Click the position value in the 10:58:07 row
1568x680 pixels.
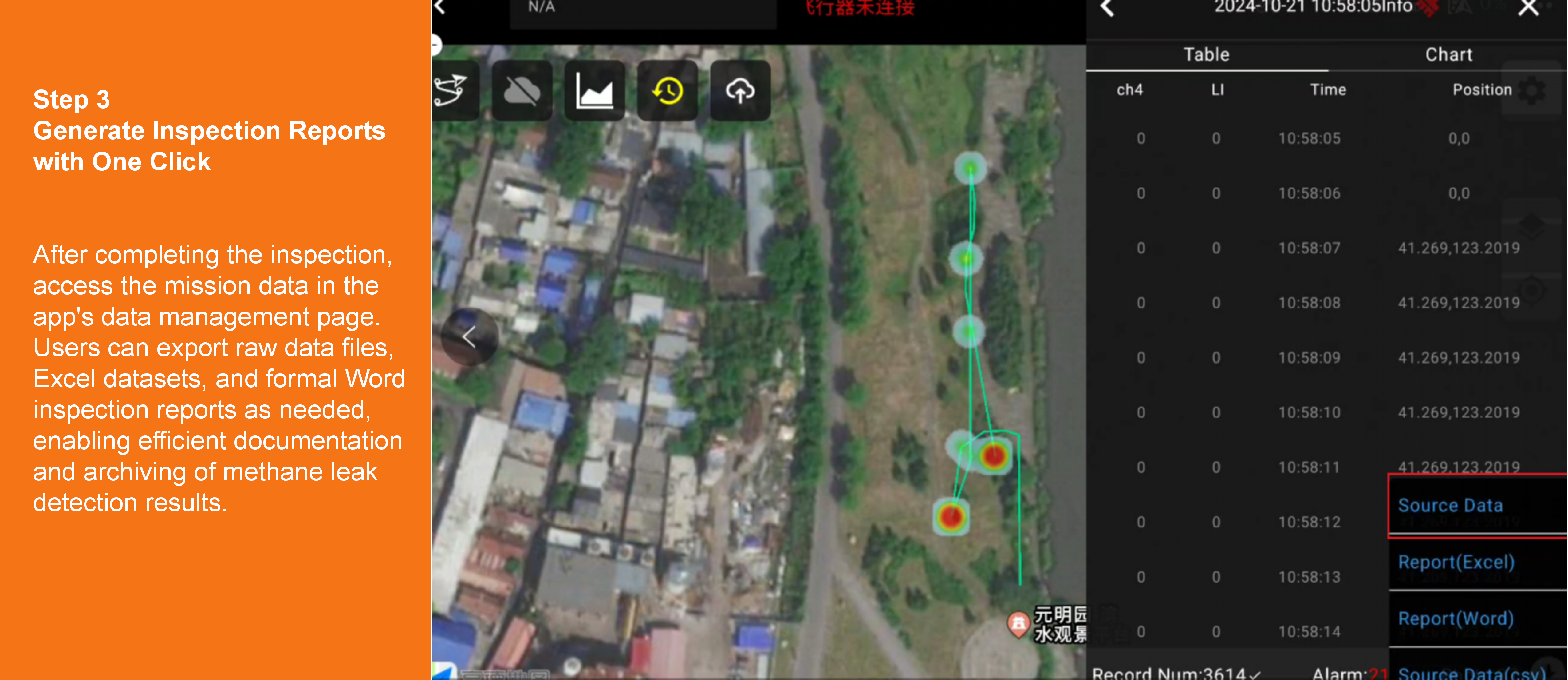1458,248
